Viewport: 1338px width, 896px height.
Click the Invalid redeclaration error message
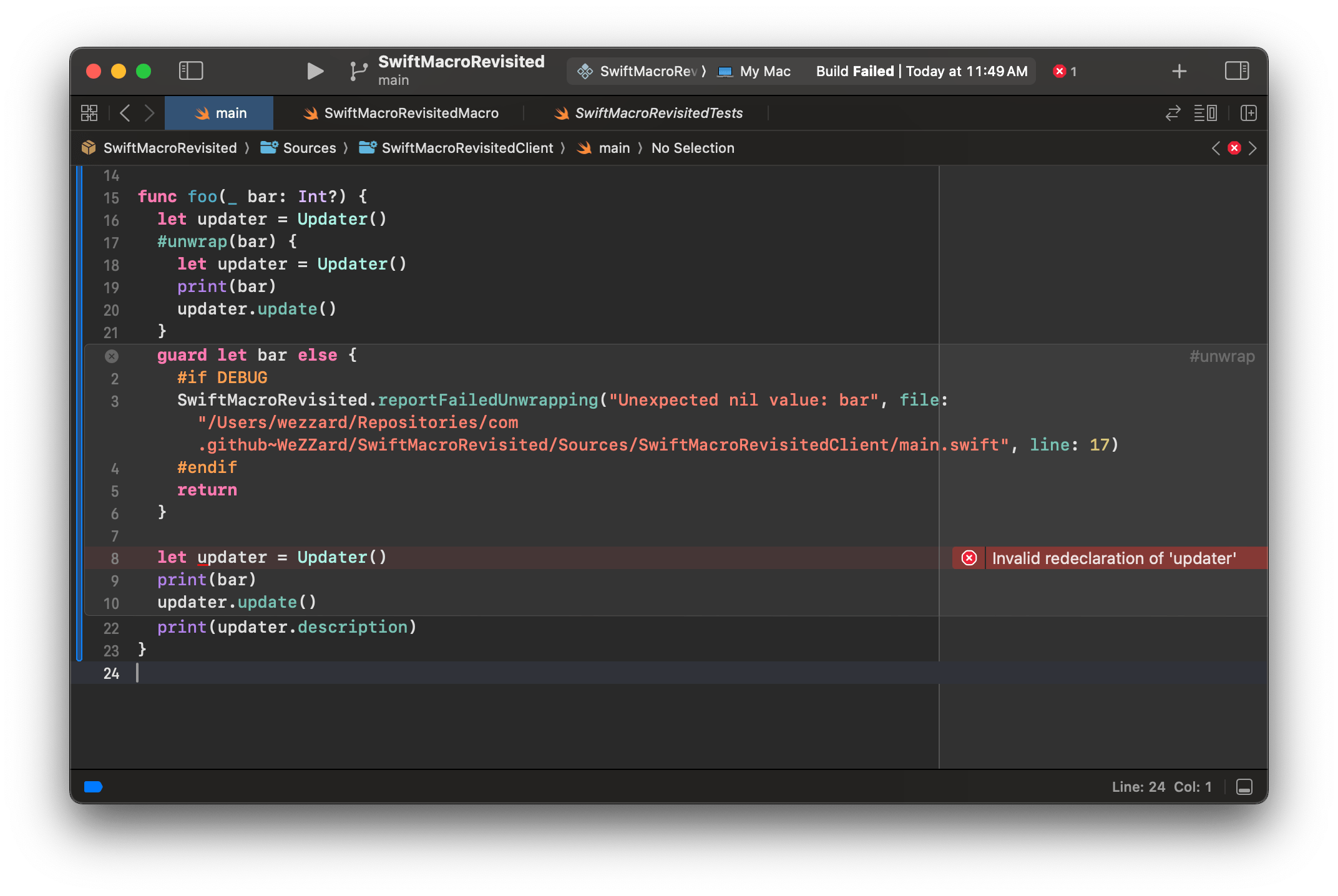pos(1113,558)
